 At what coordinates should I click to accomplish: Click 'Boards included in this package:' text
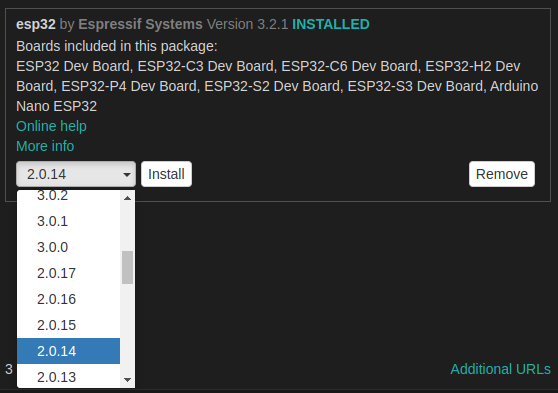click(x=117, y=47)
